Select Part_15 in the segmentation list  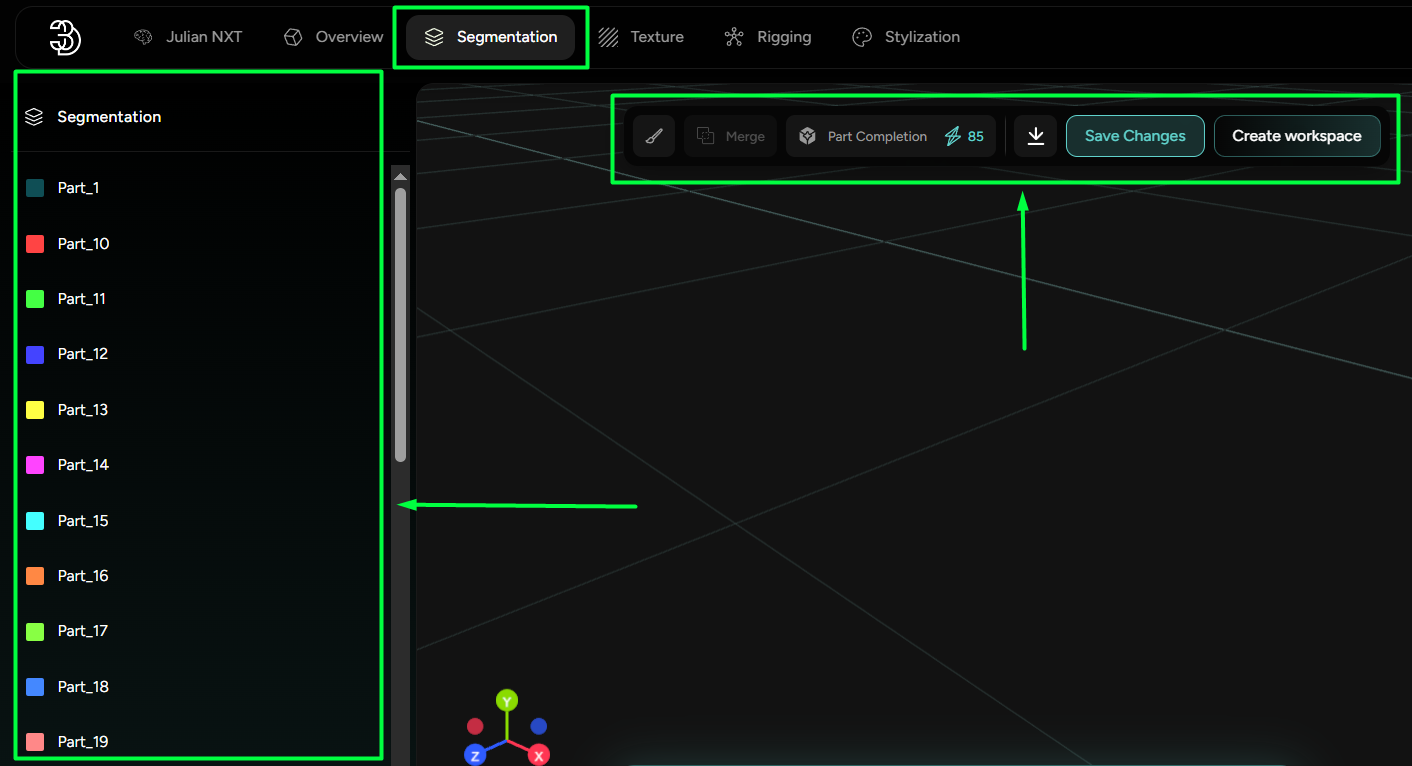point(83,521)
